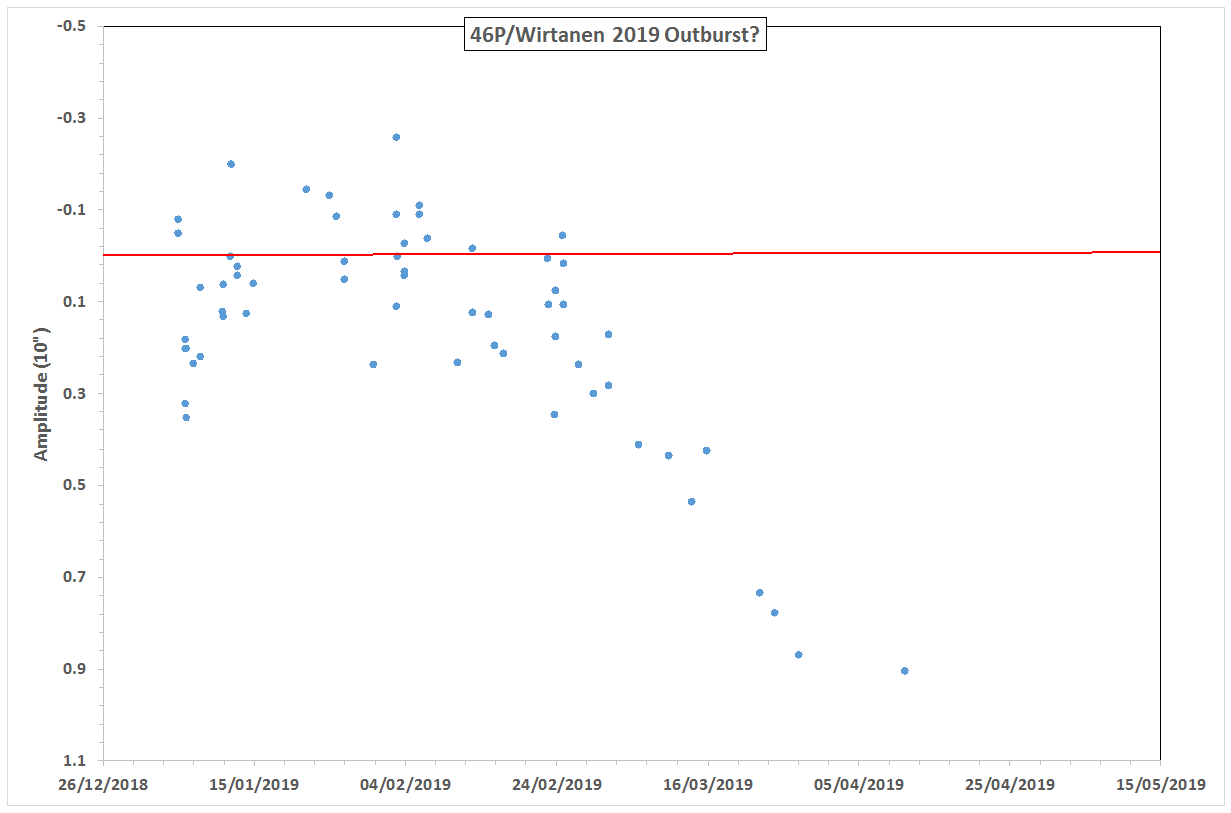1231x813 pixels.
Task: Click the y-axis value -0.5
Action: pyautogui.click(x=72, y=26)
